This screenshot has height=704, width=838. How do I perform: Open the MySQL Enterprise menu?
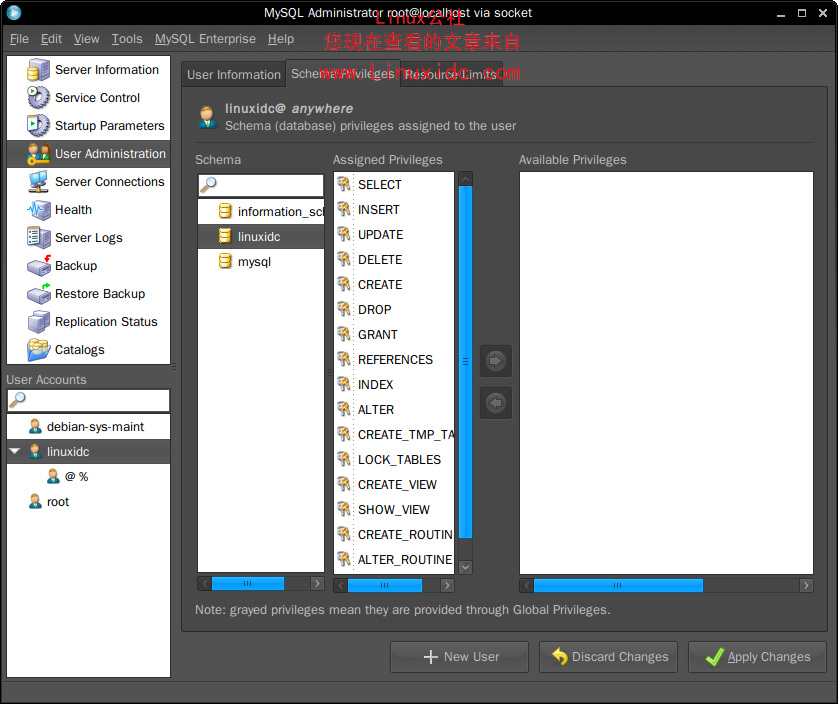pyautogui.click(x=205, y=39)
